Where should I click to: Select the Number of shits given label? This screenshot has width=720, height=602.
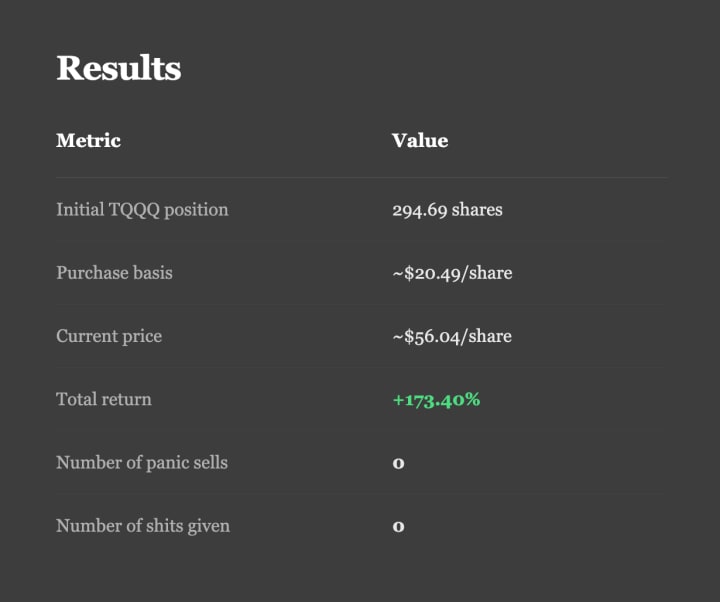[143, 526]
